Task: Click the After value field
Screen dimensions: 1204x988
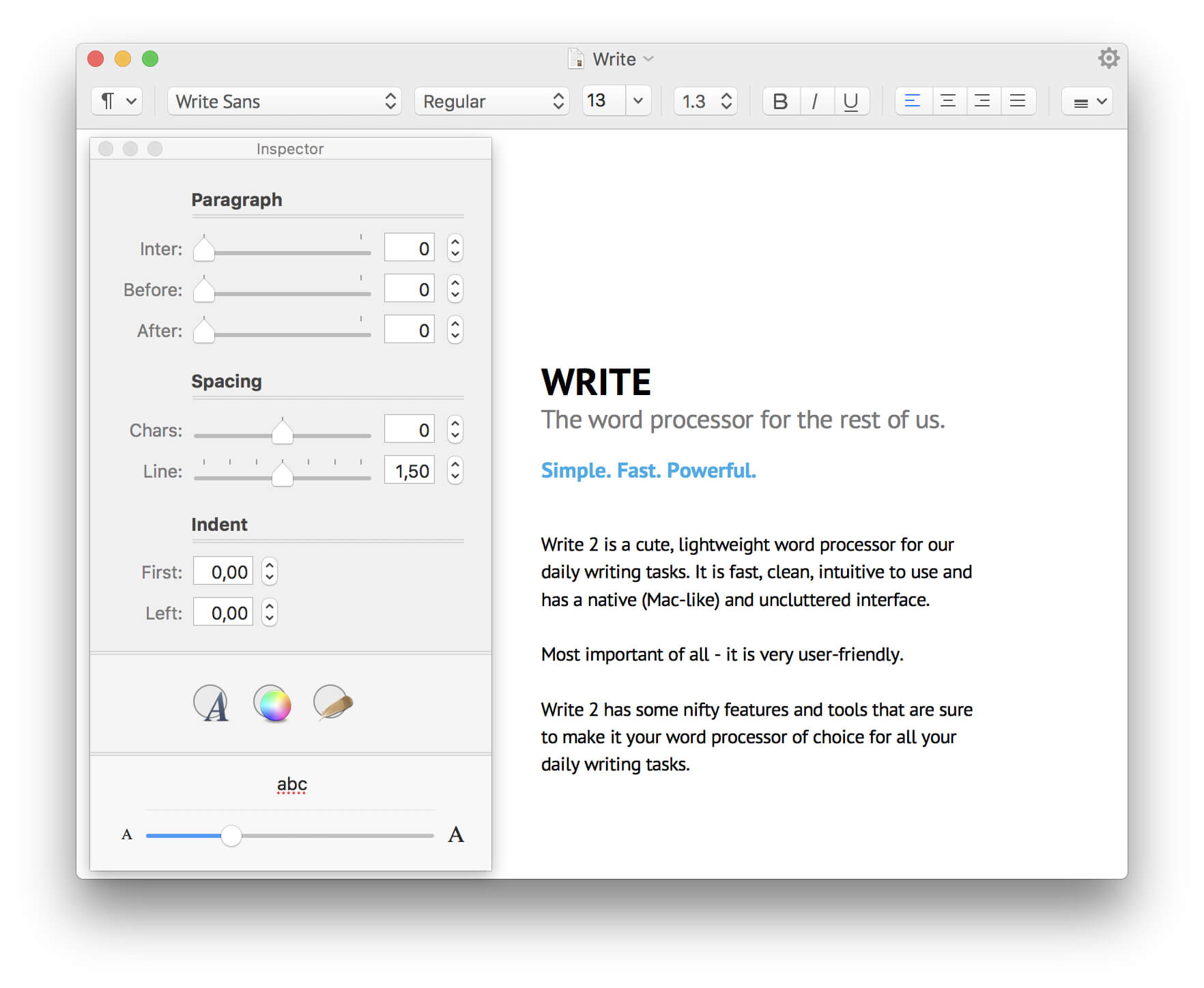Action: (x=410, y=330)
